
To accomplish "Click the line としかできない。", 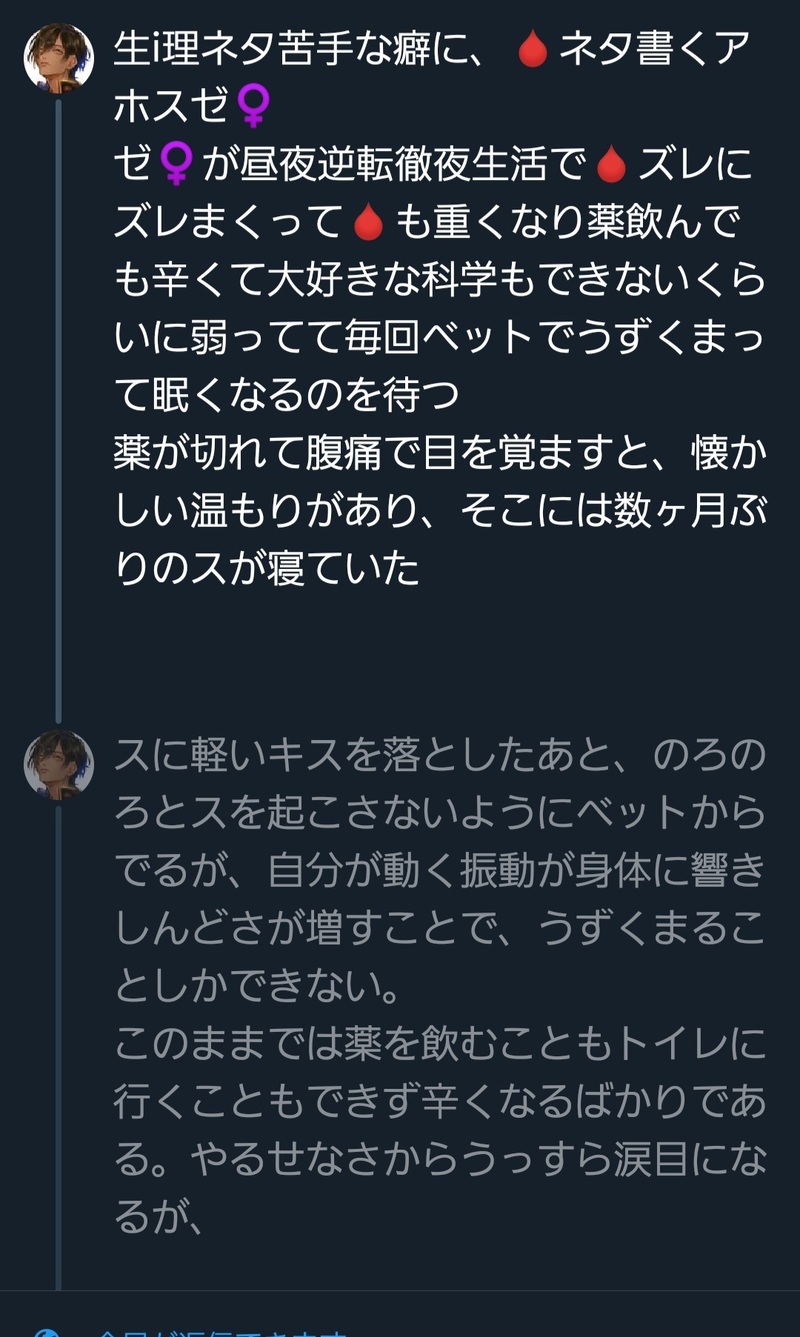I will point(258,988).
